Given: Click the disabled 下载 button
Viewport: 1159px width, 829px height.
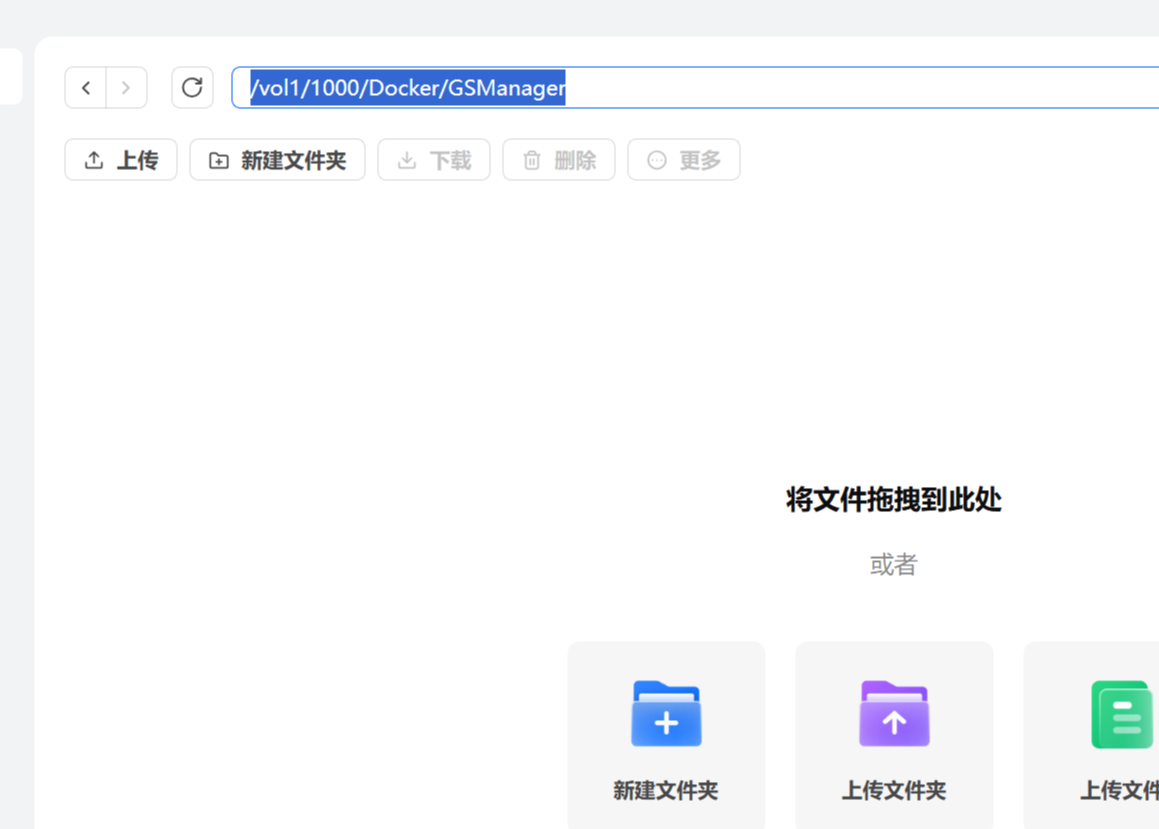Looking at the screenshot, I should [x=433, y=159].
